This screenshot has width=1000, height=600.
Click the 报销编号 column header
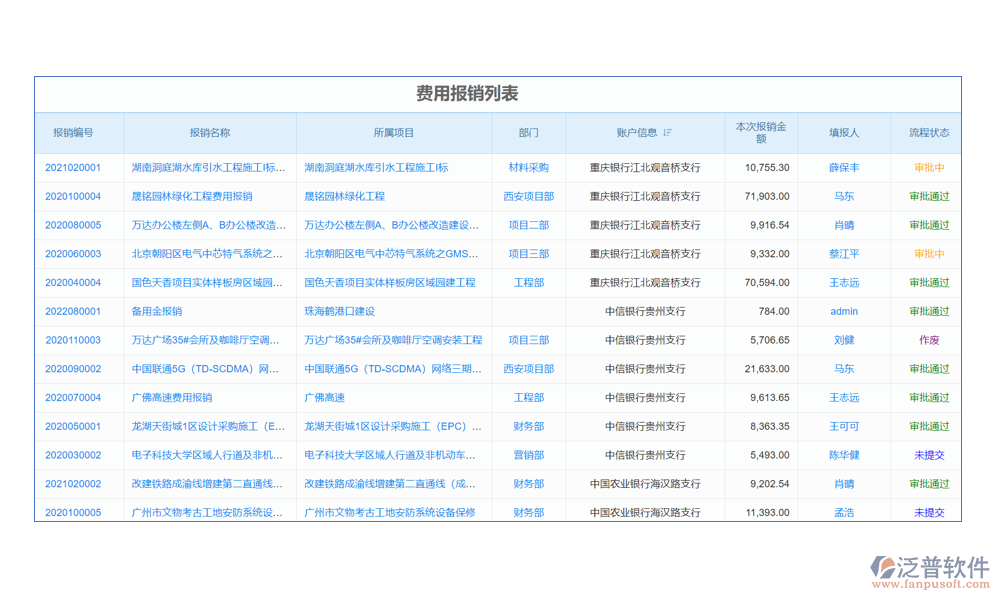point(74,133)
